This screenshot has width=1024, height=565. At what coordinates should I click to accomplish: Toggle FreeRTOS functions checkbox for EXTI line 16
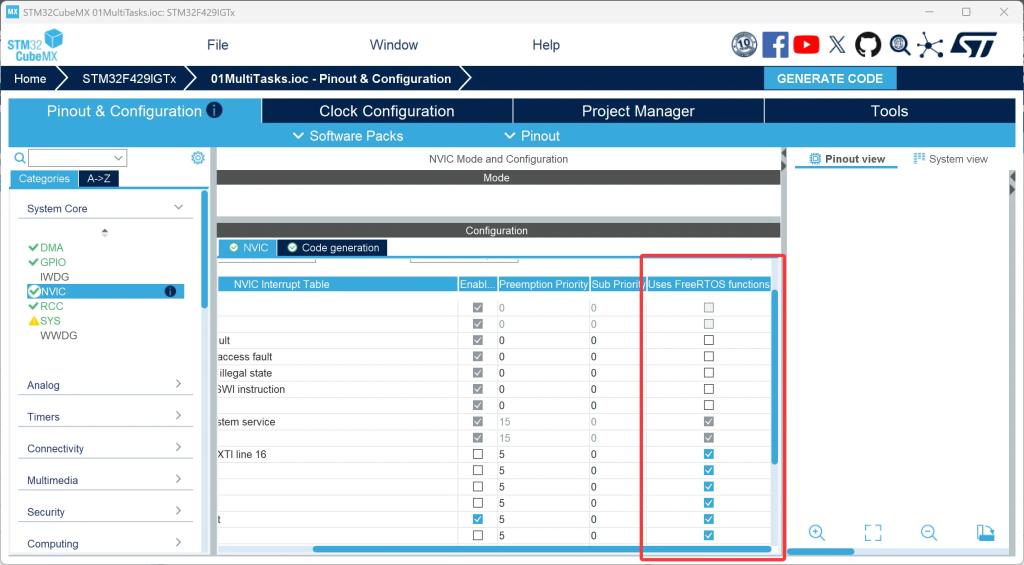tap(709, 454)
